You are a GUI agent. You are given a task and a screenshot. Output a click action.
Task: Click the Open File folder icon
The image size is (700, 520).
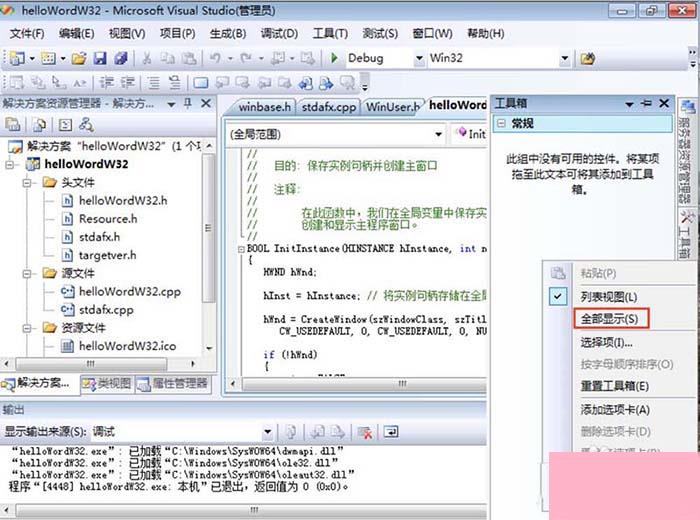(79, 58)
